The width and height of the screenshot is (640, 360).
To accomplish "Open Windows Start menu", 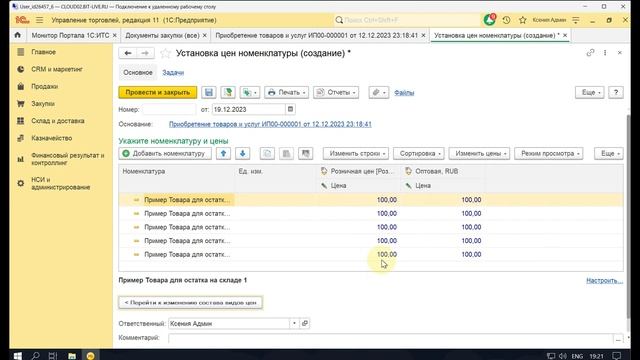I will 18,356.
